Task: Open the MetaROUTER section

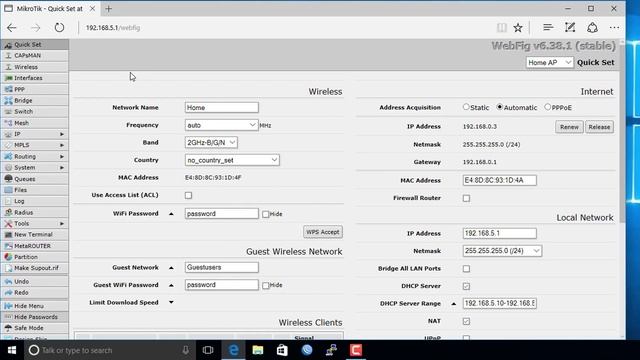Action: coord(34,246)
